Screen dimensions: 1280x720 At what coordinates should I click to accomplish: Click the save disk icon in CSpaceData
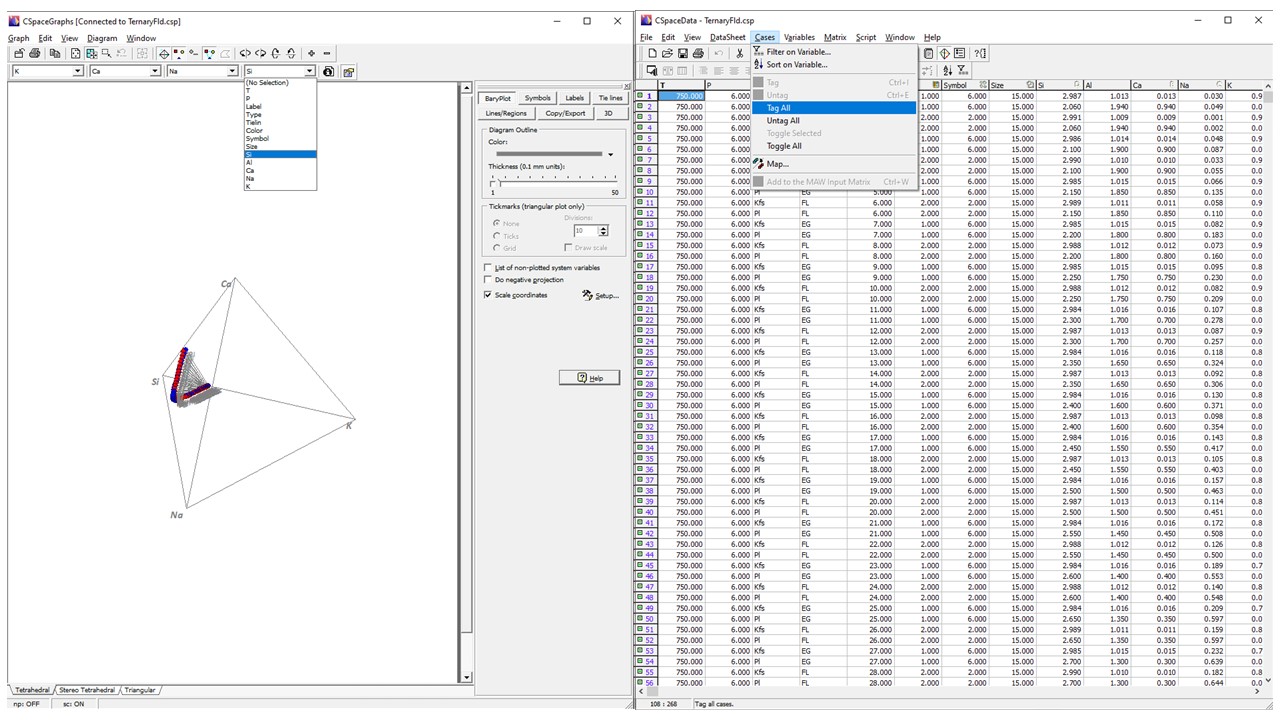(682, 54)
